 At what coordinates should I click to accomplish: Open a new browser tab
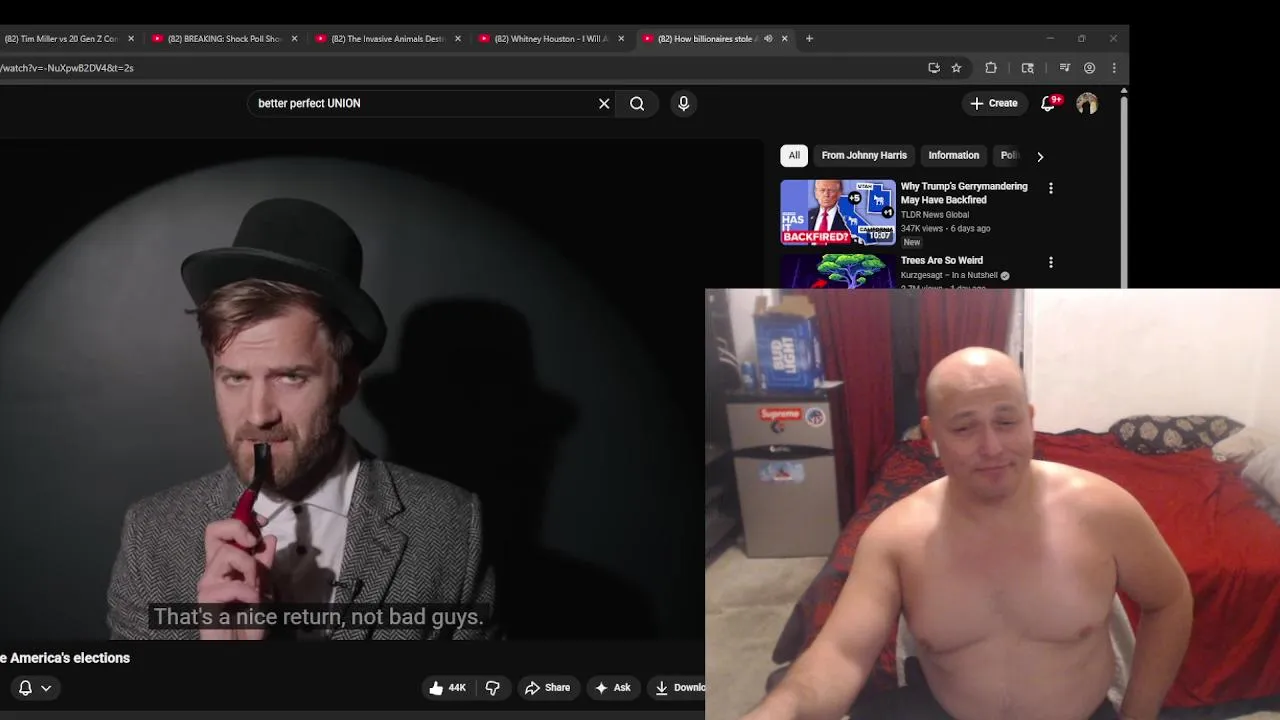(x=810, y=39)
